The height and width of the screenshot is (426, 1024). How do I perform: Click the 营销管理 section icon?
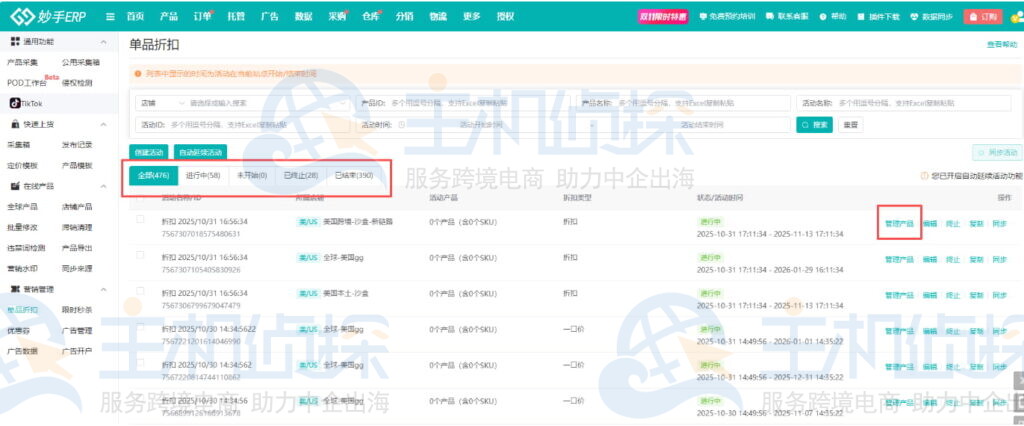pos(15,289)
